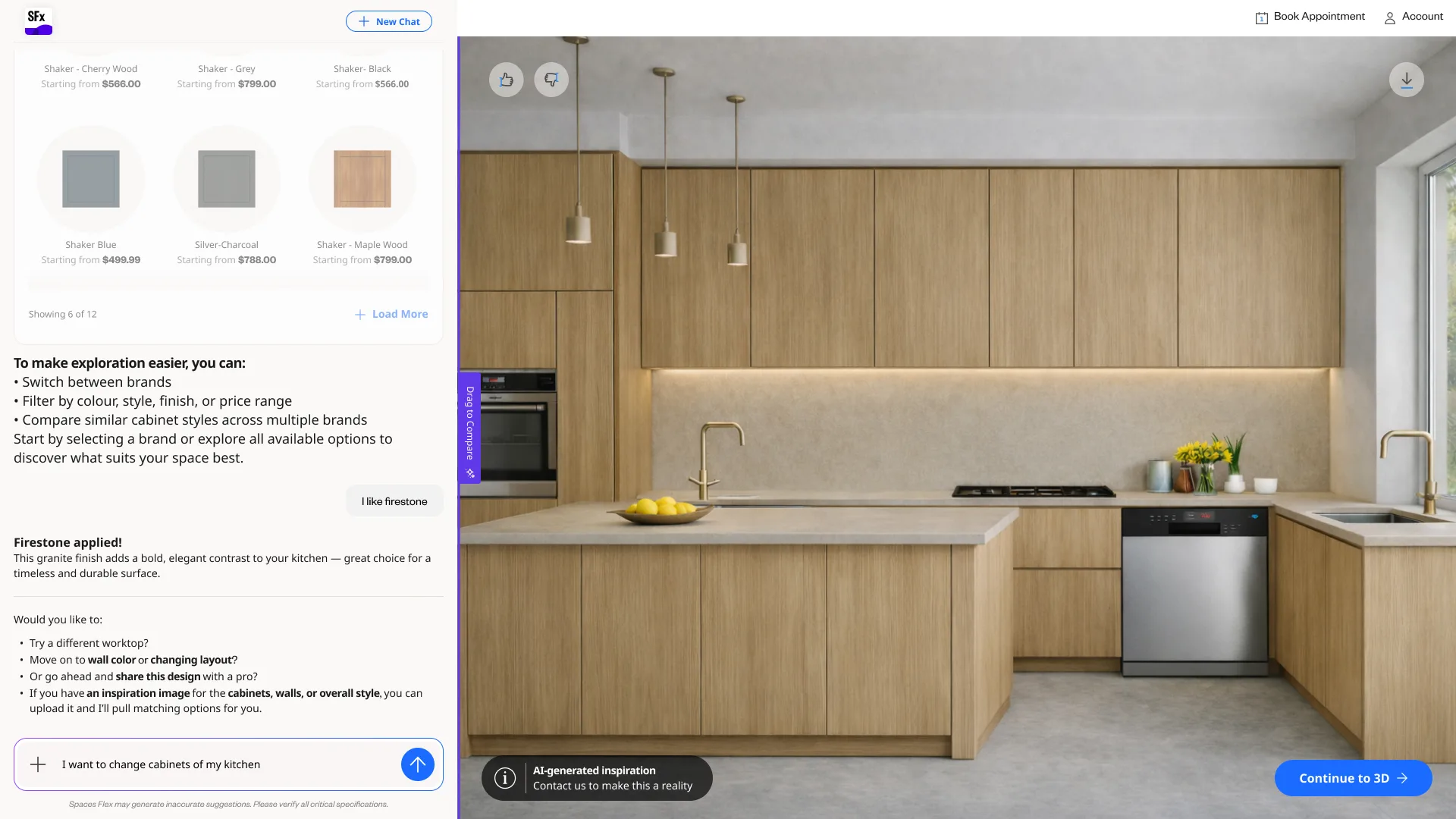The image size is (1456, 819).
Task: Click the $788.00 Silver-Charcoal price
Action: pyautogui.click(x=257, y=260)
